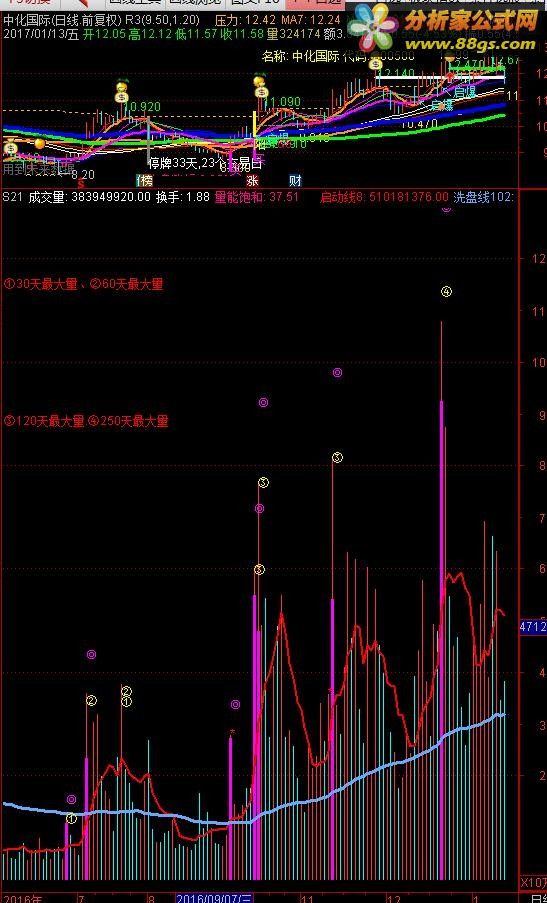Click the 10.920 price label
The width and height of the screenshot is (547, 903).
coord(142,107)
